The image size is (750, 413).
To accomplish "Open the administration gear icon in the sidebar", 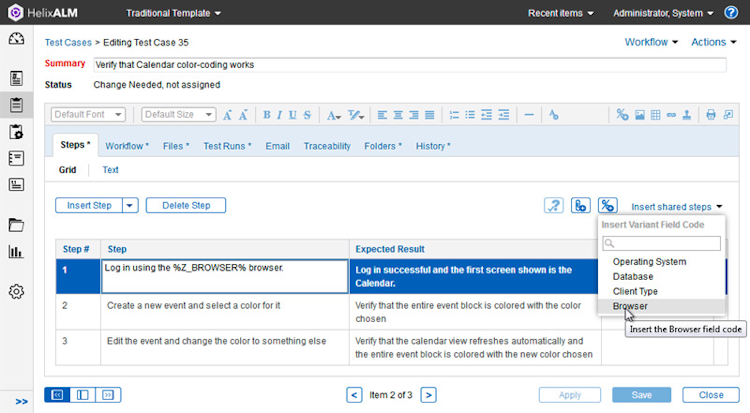I will [16, 291].
